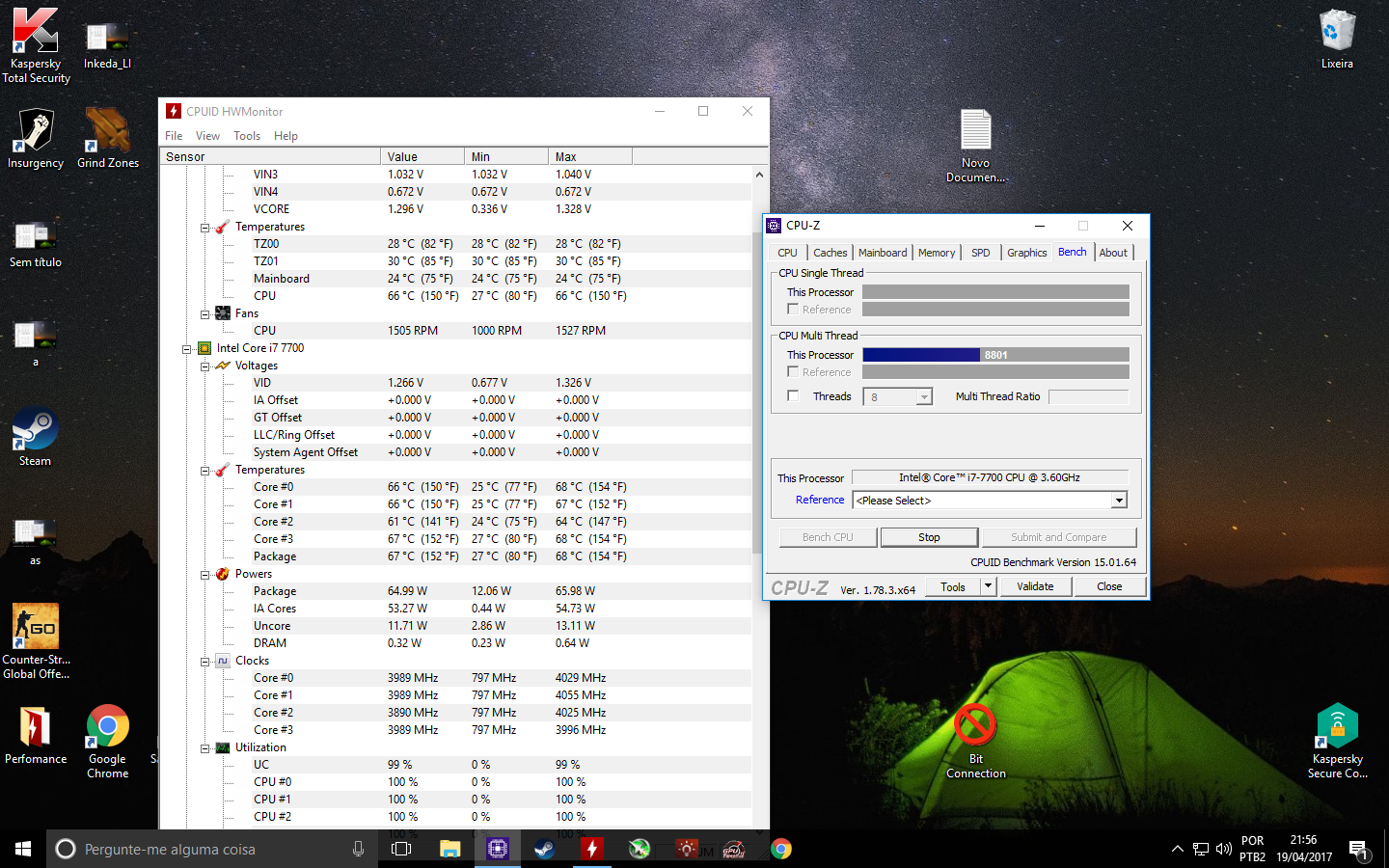Click the Close button in CPU-Z

point(1109,586)
